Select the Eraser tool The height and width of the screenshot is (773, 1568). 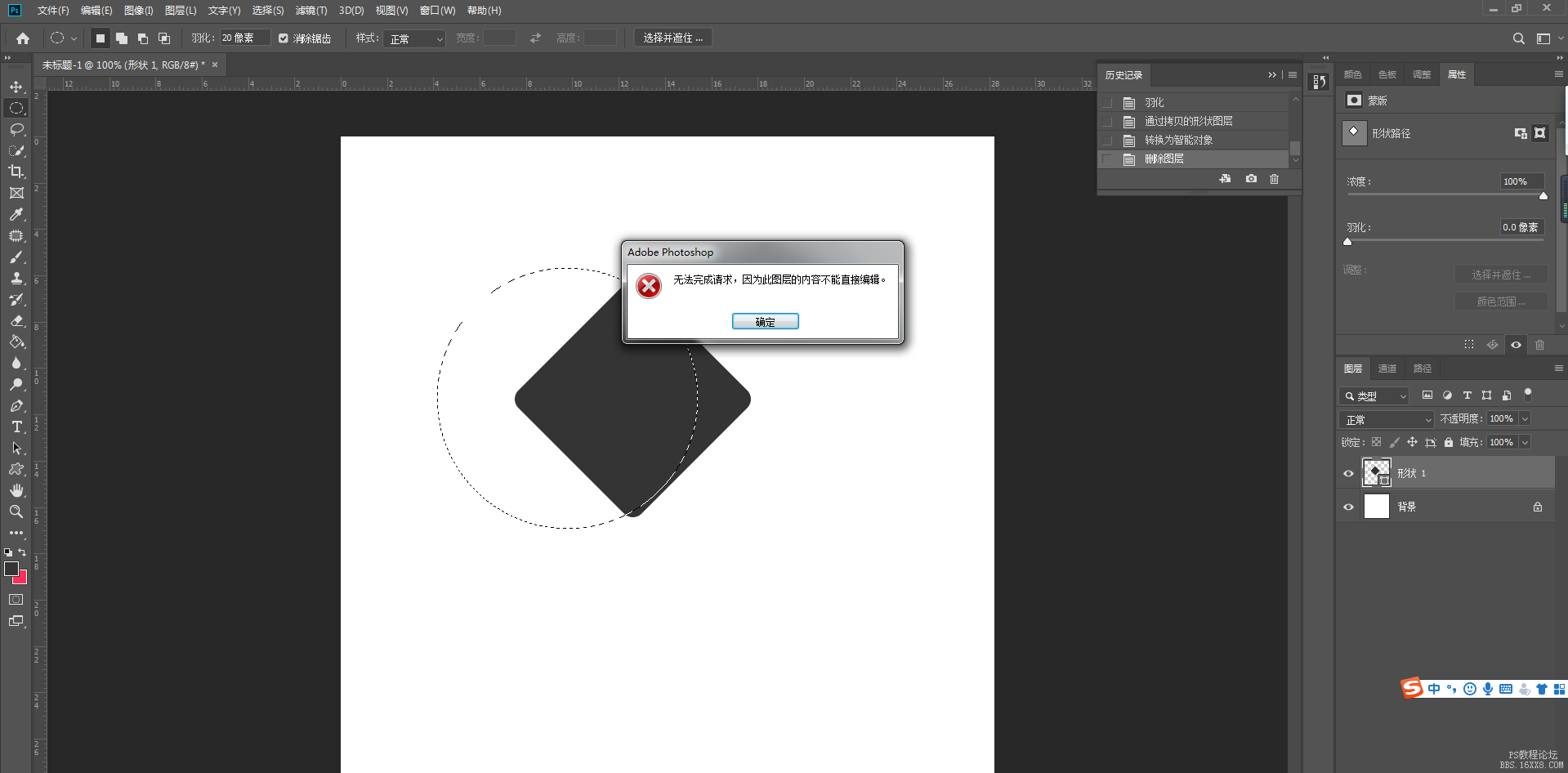[16, 320]
